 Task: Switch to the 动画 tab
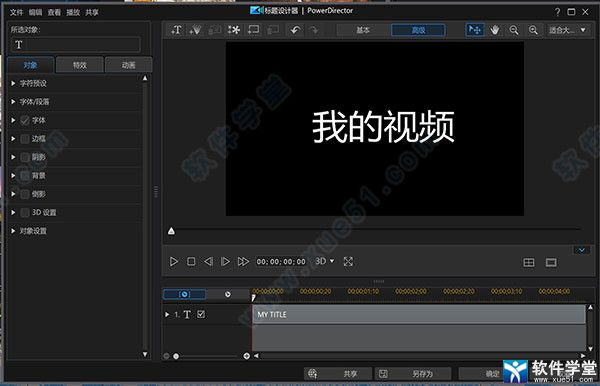(129, 65)
